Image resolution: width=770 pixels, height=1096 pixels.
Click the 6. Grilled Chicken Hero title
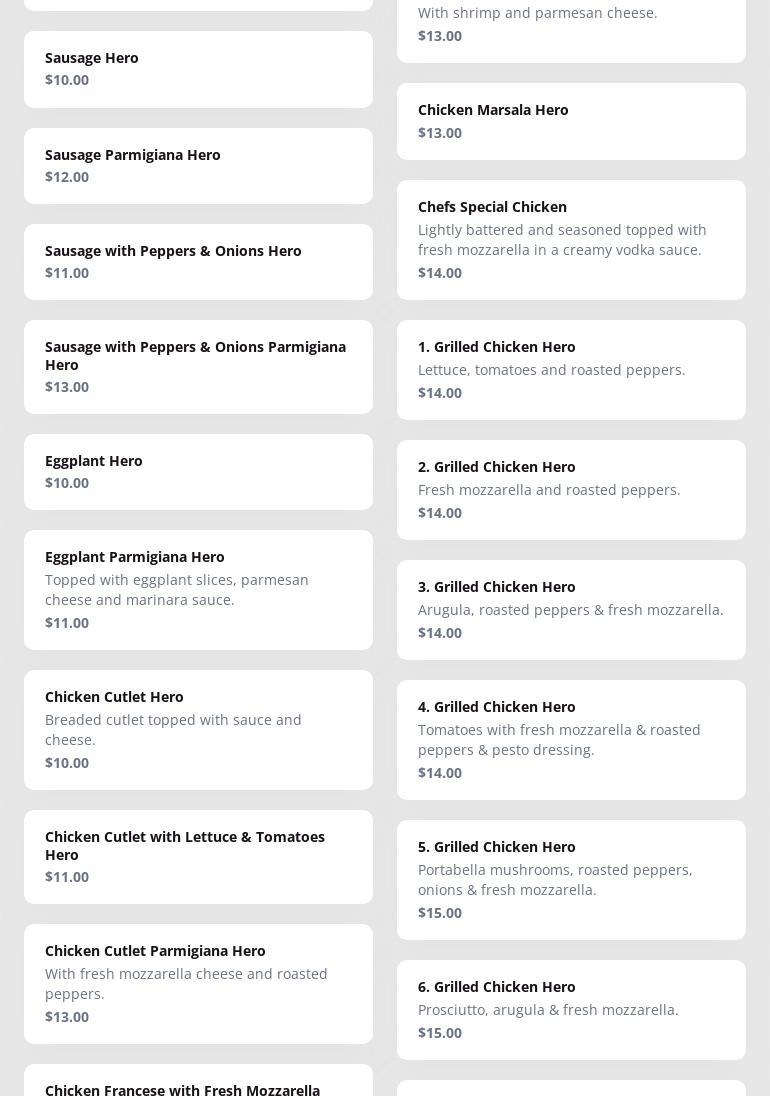[497, 987]
